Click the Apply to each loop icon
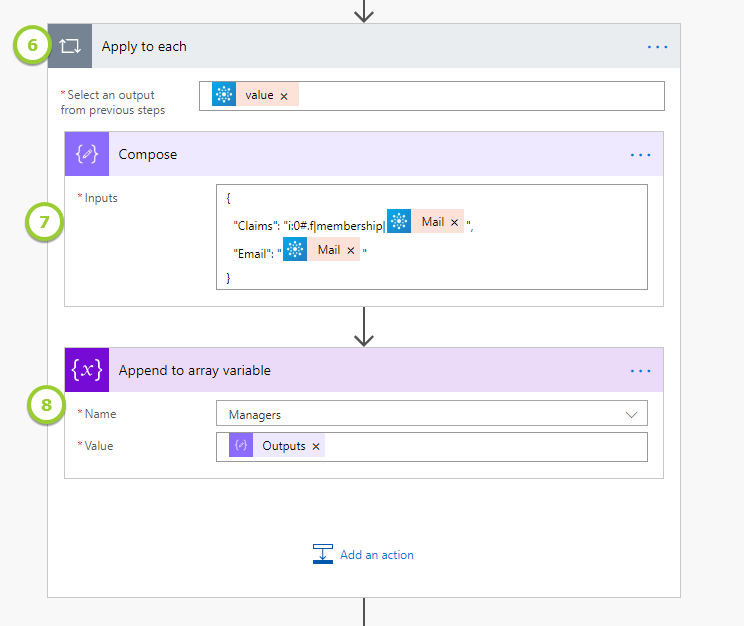 click(x=70, y=47)
